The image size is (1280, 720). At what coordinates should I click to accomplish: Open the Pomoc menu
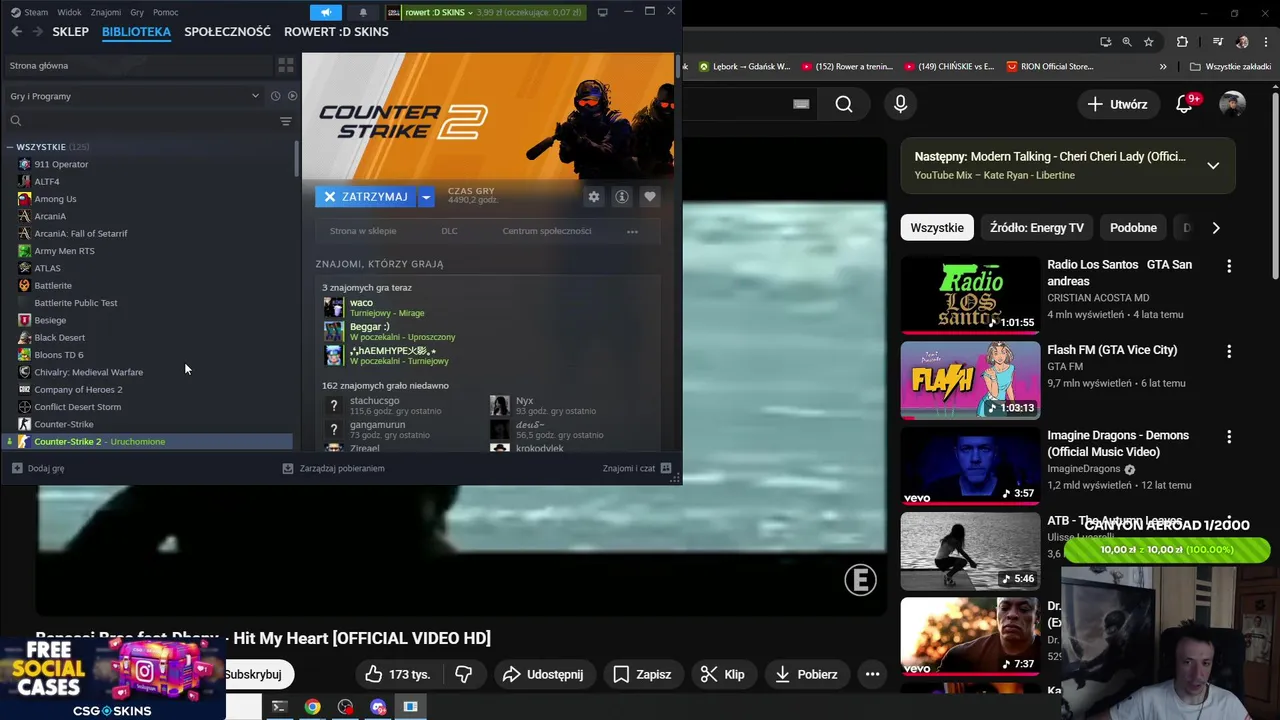(x=166, y=12)
